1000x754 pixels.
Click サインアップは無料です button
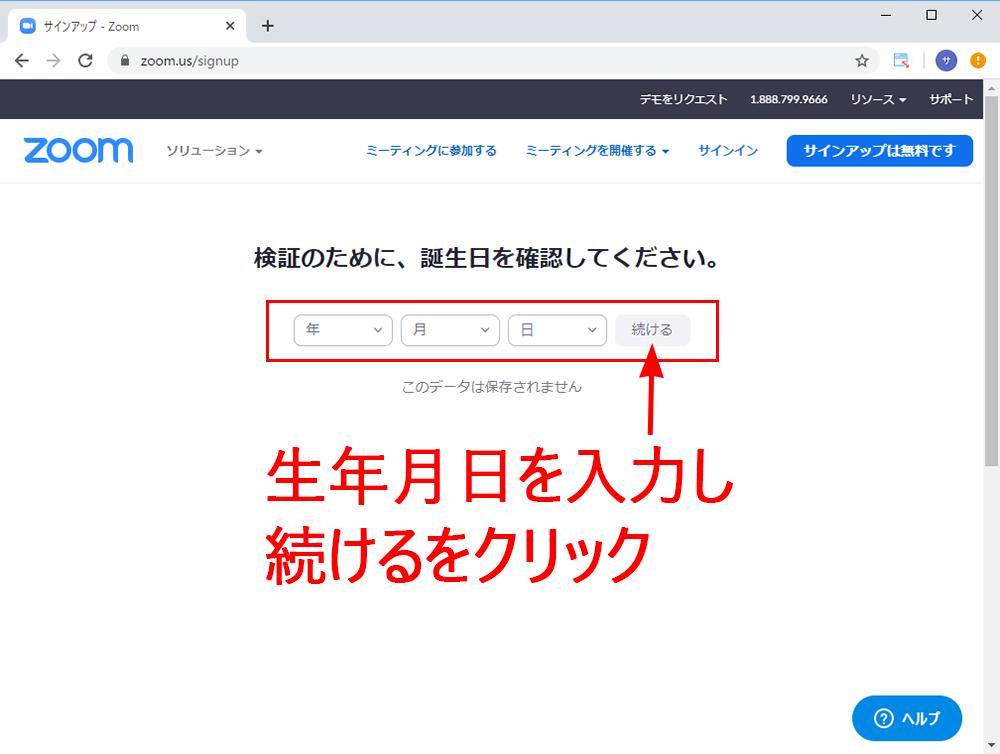tap(879, 151)
